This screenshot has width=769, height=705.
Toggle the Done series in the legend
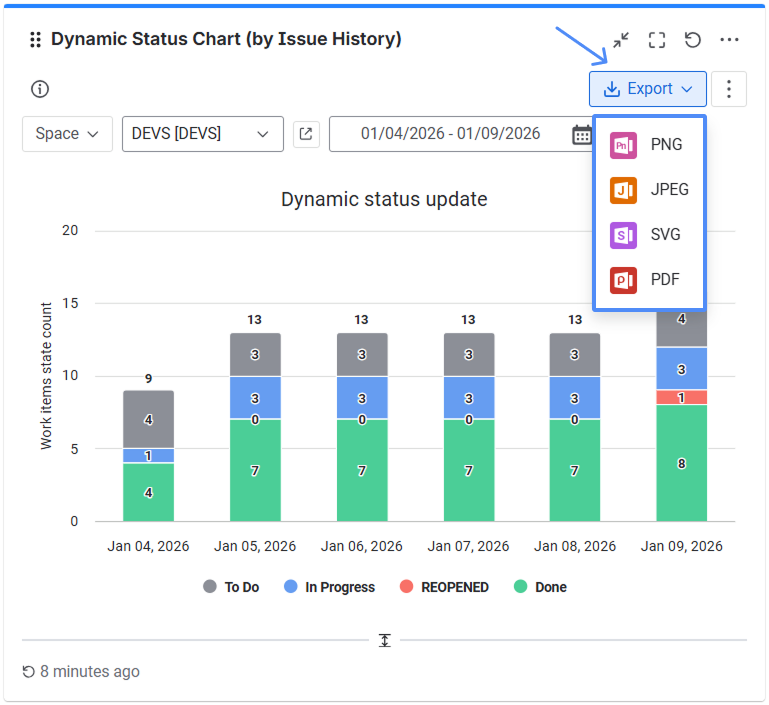tap(540, 587)
